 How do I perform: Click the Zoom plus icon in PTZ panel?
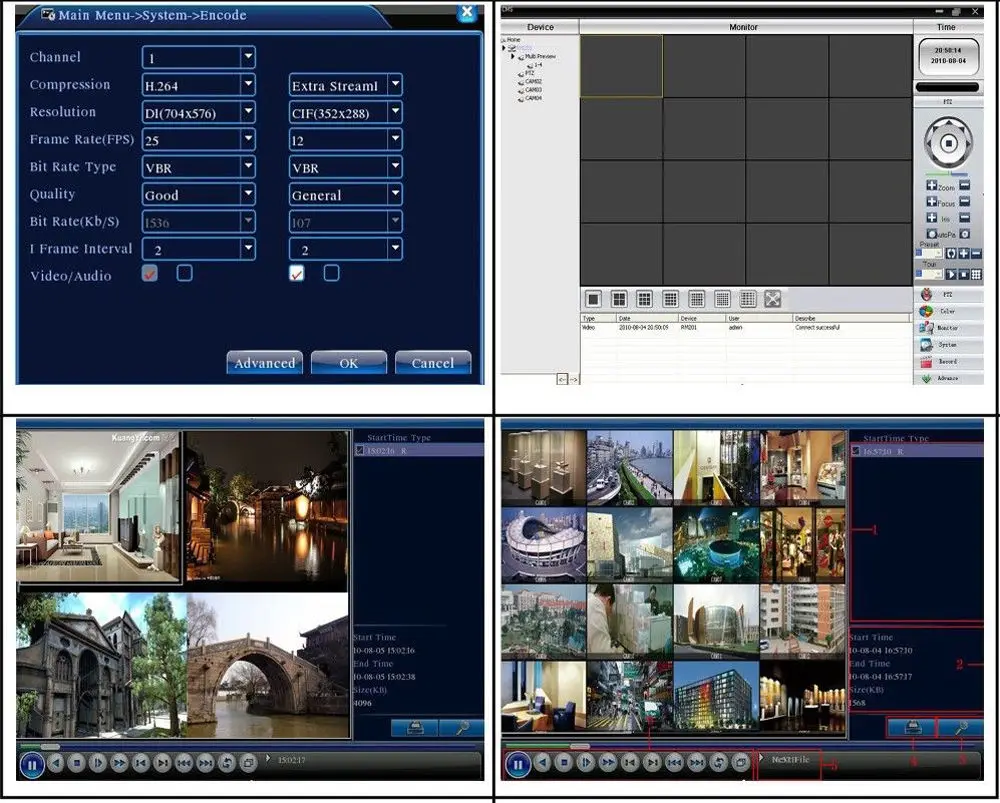click(x=931, y=186)
